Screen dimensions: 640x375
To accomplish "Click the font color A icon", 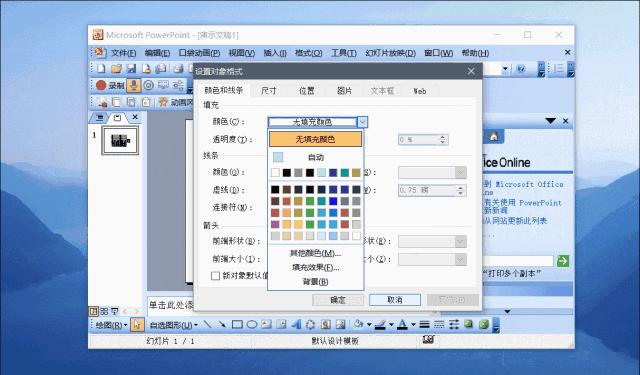I will click(402, 325).
